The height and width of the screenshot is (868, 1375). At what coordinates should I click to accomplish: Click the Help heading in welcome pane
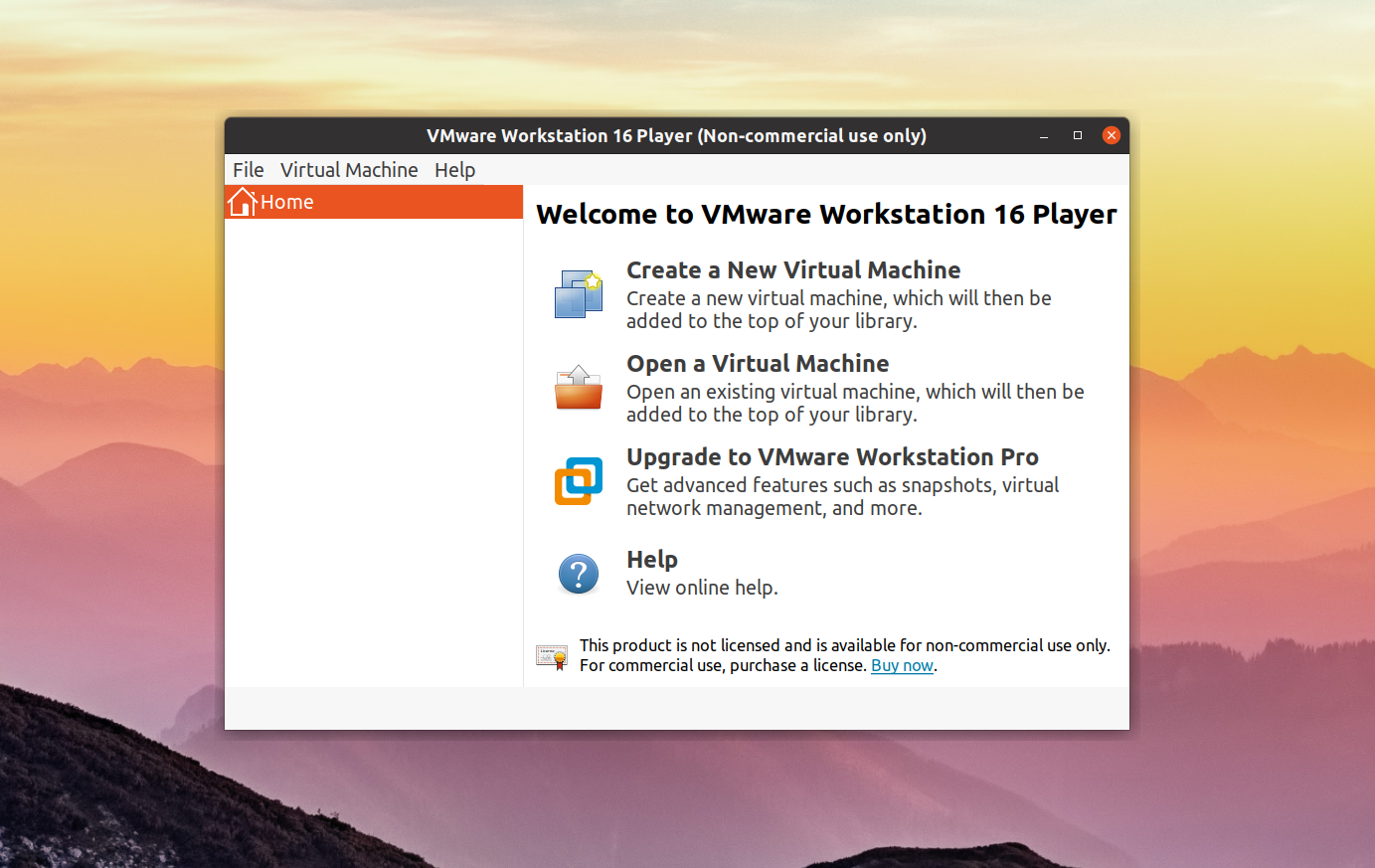click(652, 560)
